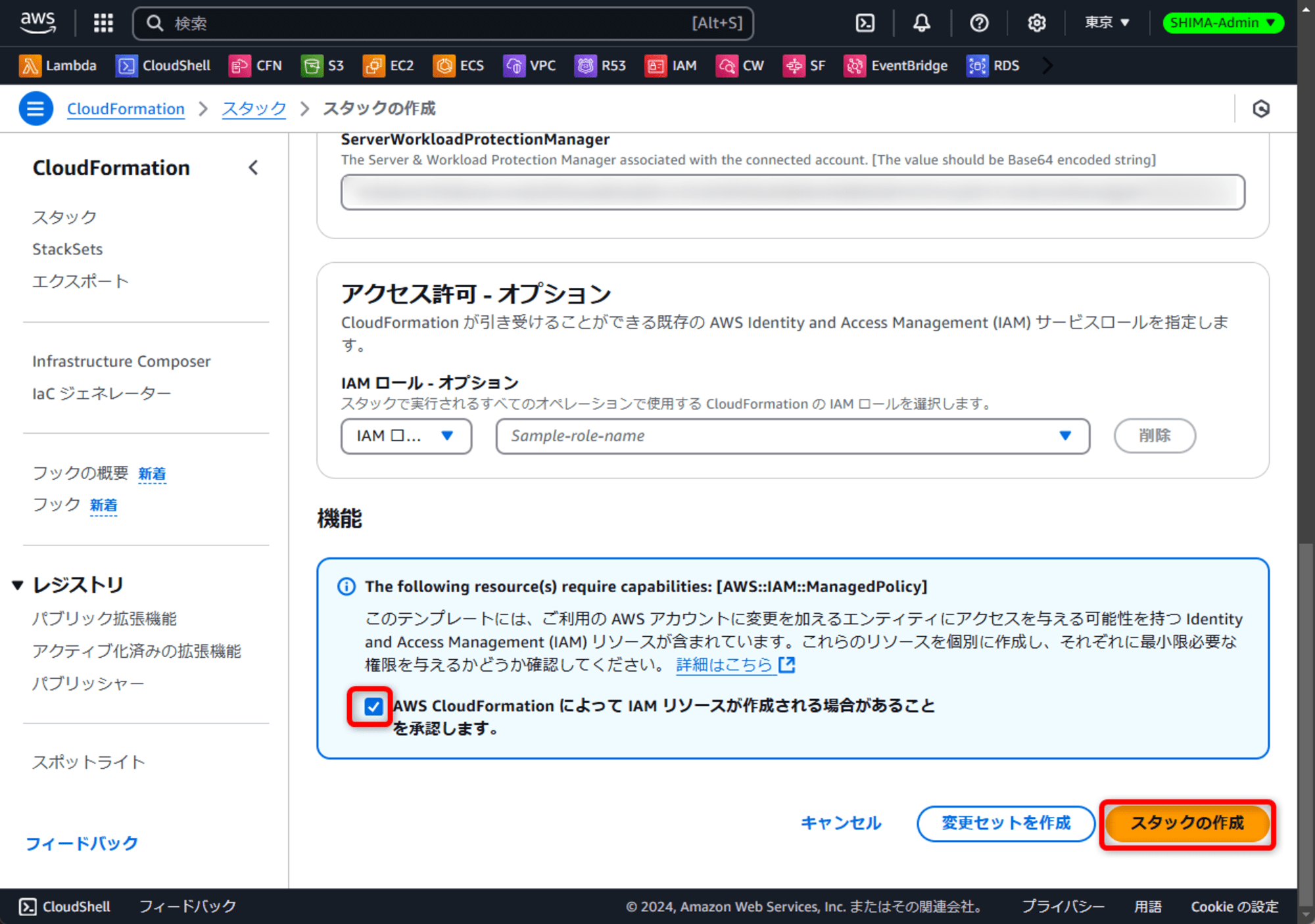Click the キャンセル button

[841, 823]
